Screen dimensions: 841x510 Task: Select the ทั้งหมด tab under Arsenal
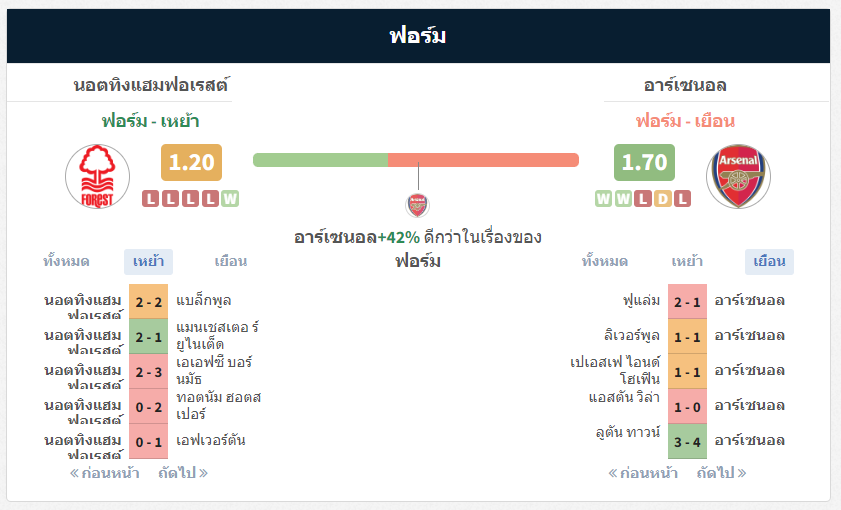605,262
